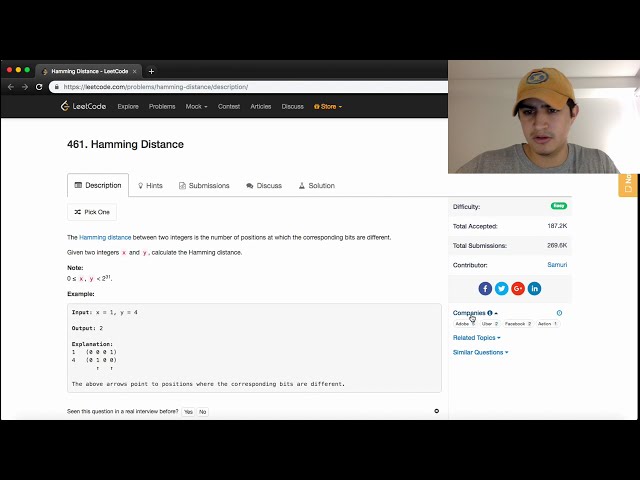Image resolution: width=640 pixels, height=480 pixels.
Task: Expand Similar Questions section
Action: (480, 352)
